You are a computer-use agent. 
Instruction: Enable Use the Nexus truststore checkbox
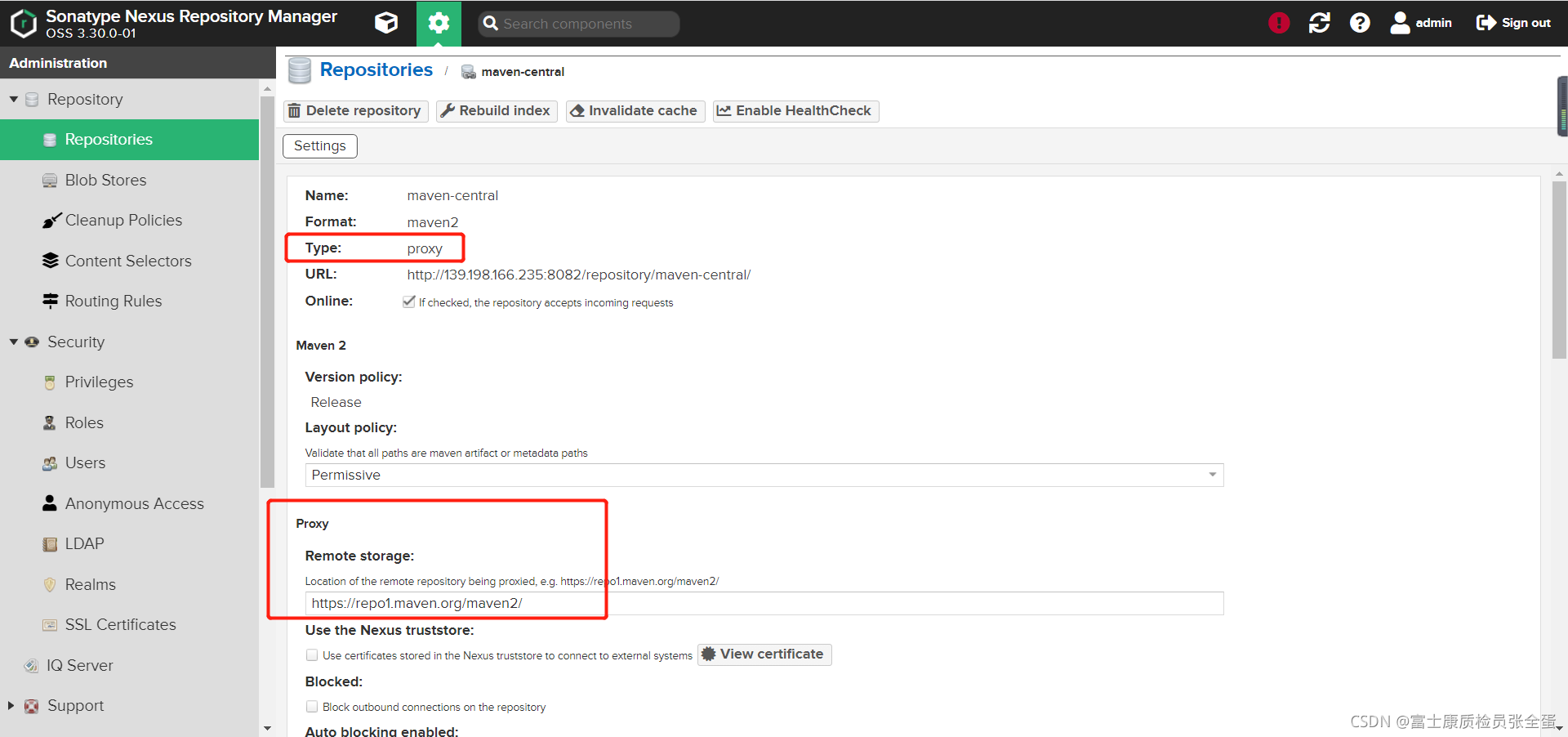point(312,654)
